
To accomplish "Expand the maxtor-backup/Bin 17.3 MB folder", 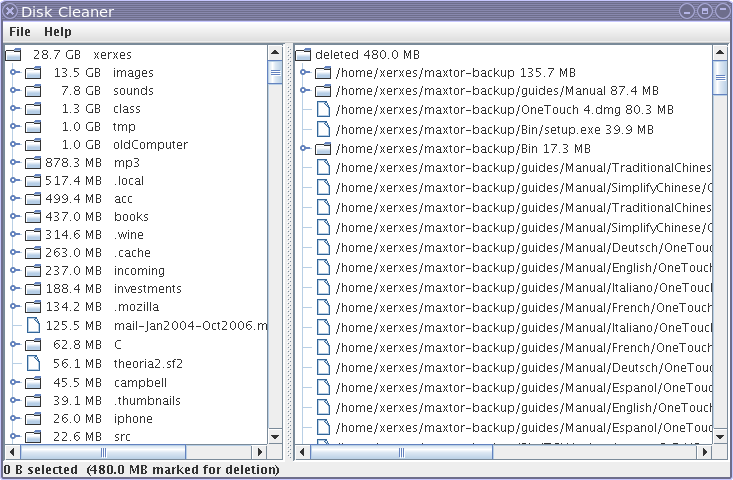I will click(305, 149).
